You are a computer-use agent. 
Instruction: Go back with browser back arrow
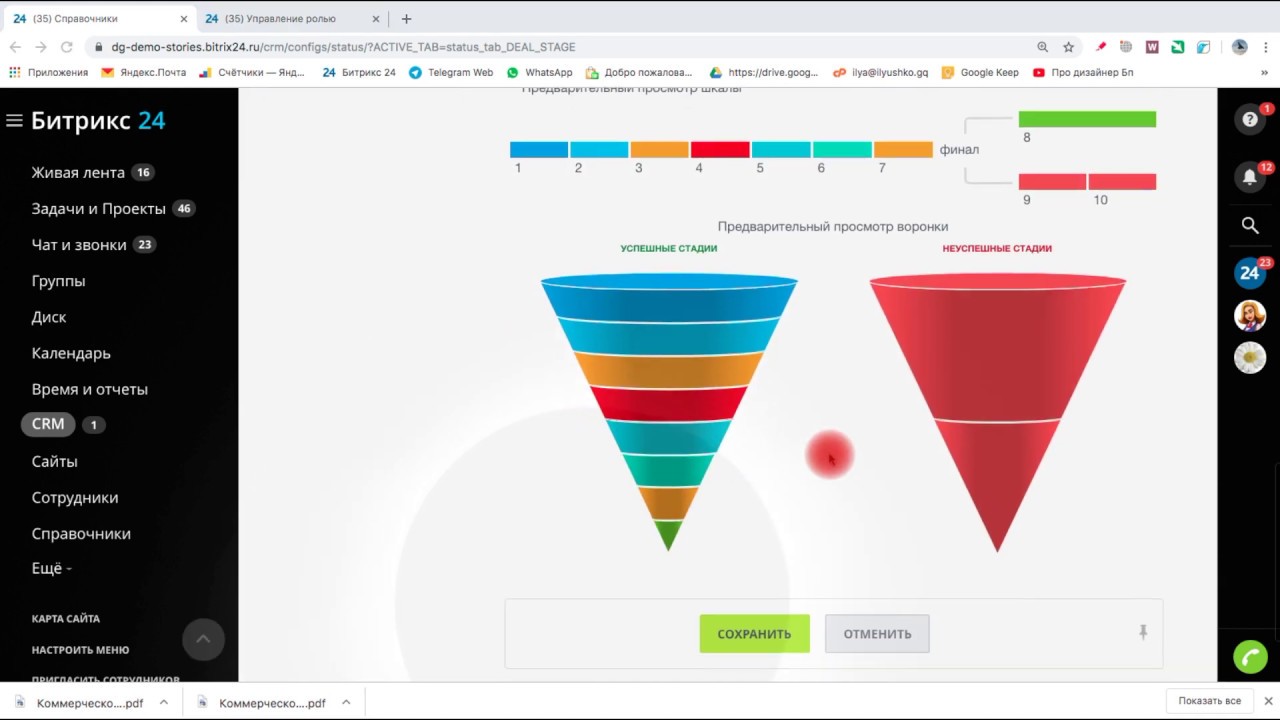pos(15,47)
